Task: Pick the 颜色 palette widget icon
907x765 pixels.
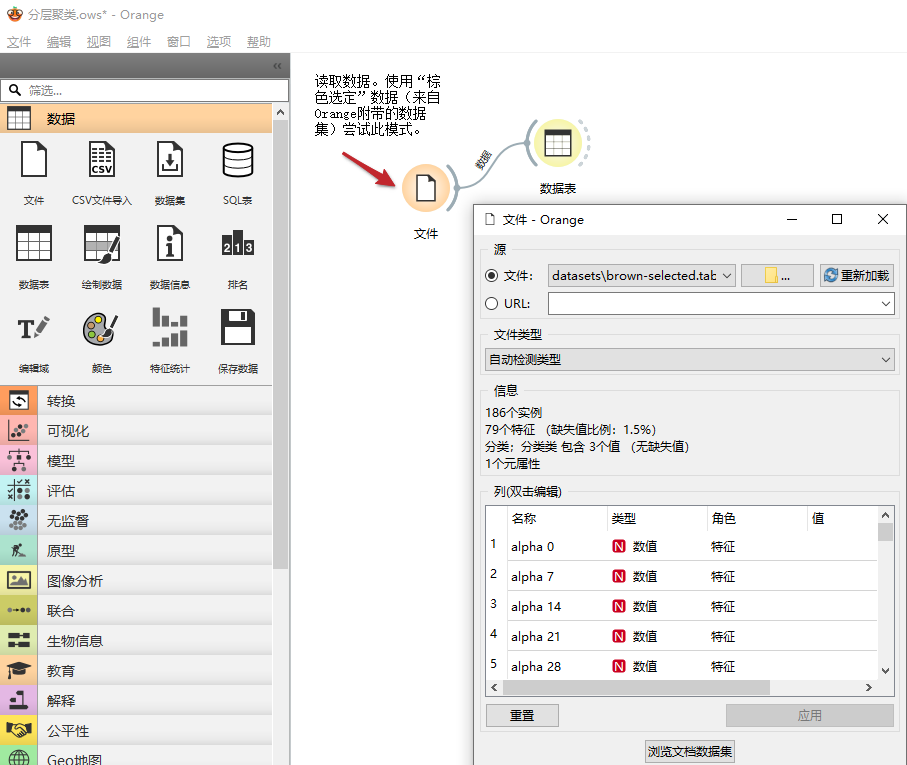Action: tap(101, 328)
